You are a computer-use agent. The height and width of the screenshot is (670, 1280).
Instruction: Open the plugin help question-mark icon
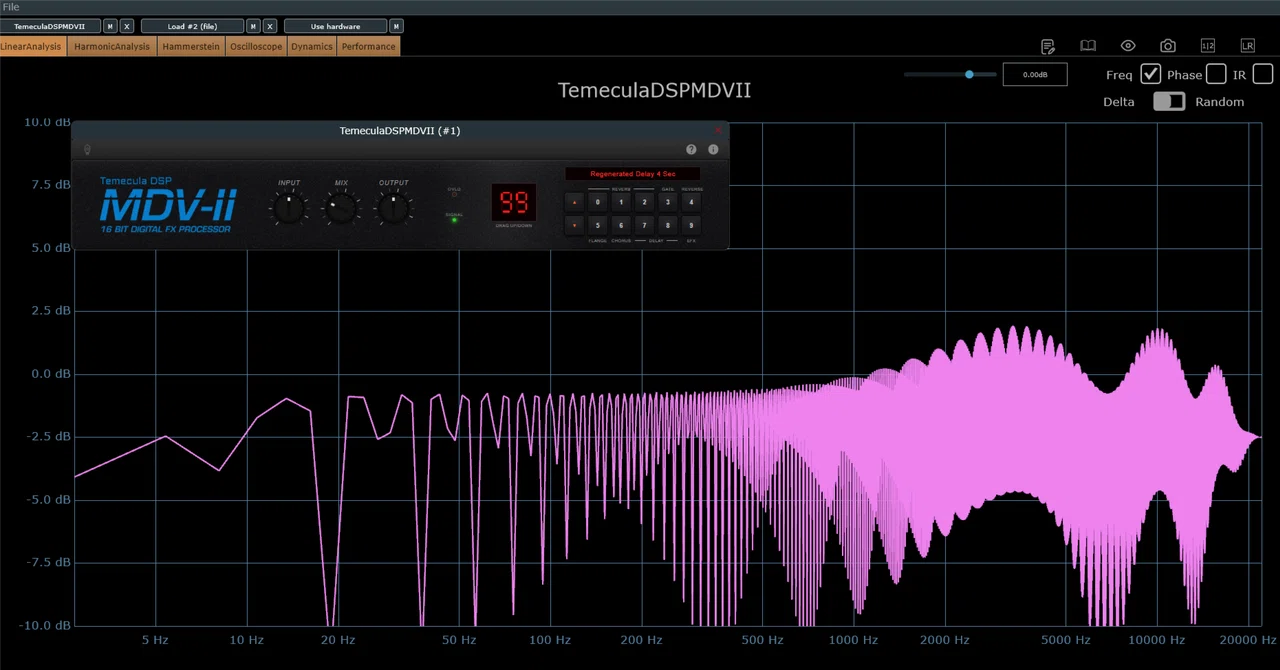point(691,149)
